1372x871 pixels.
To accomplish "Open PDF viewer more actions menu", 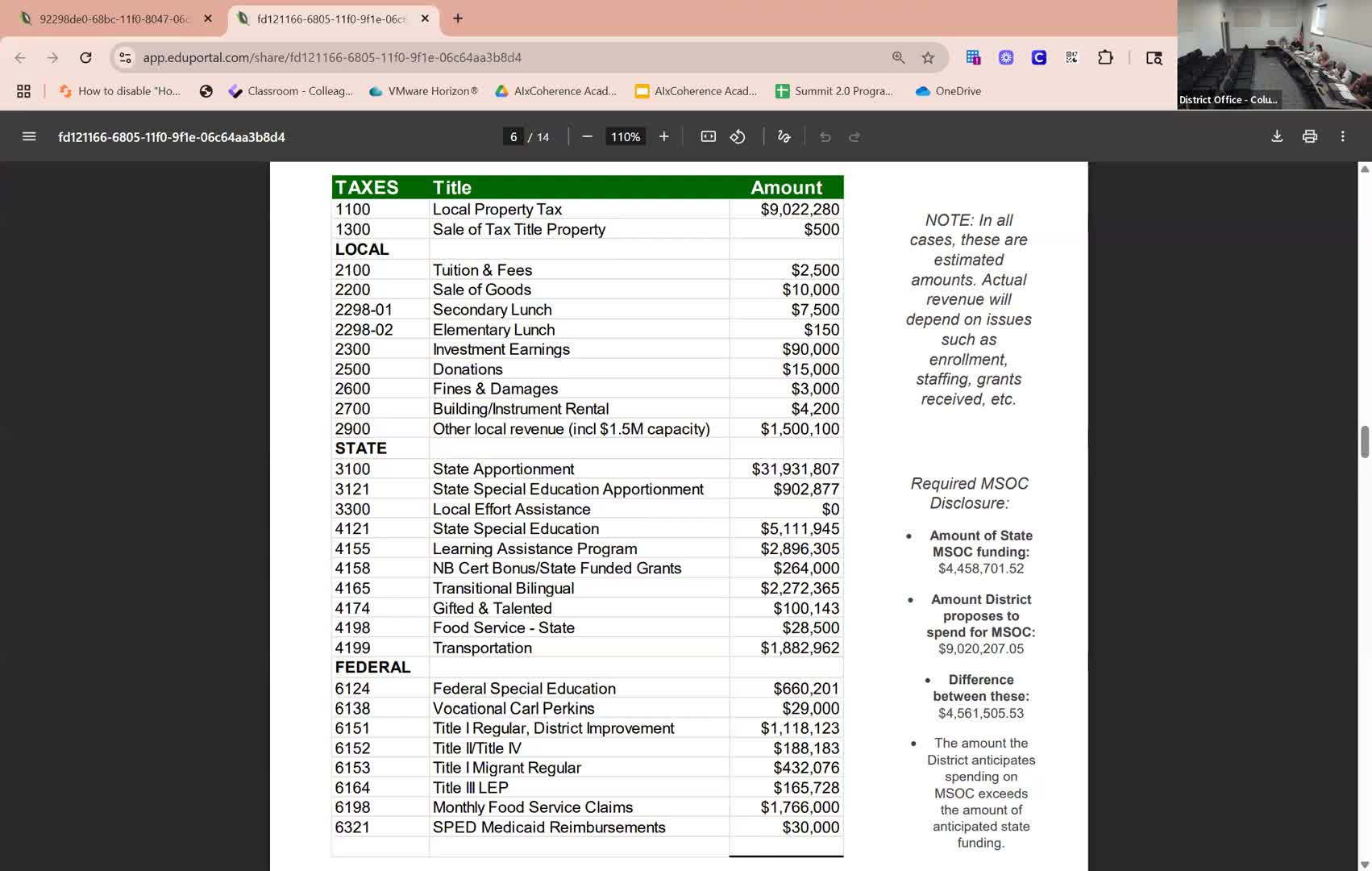I will [1342, 137].
